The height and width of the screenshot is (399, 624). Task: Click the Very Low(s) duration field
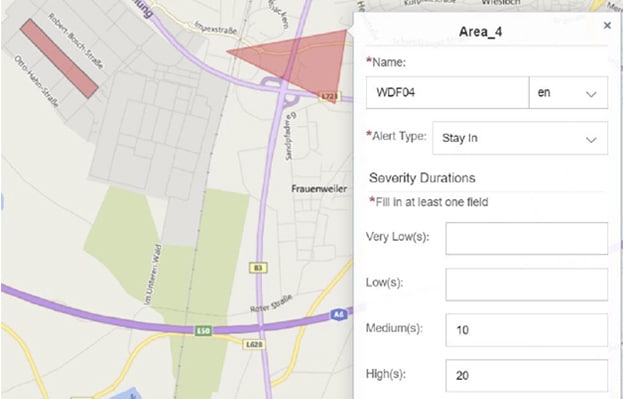[x=526, y=238]
